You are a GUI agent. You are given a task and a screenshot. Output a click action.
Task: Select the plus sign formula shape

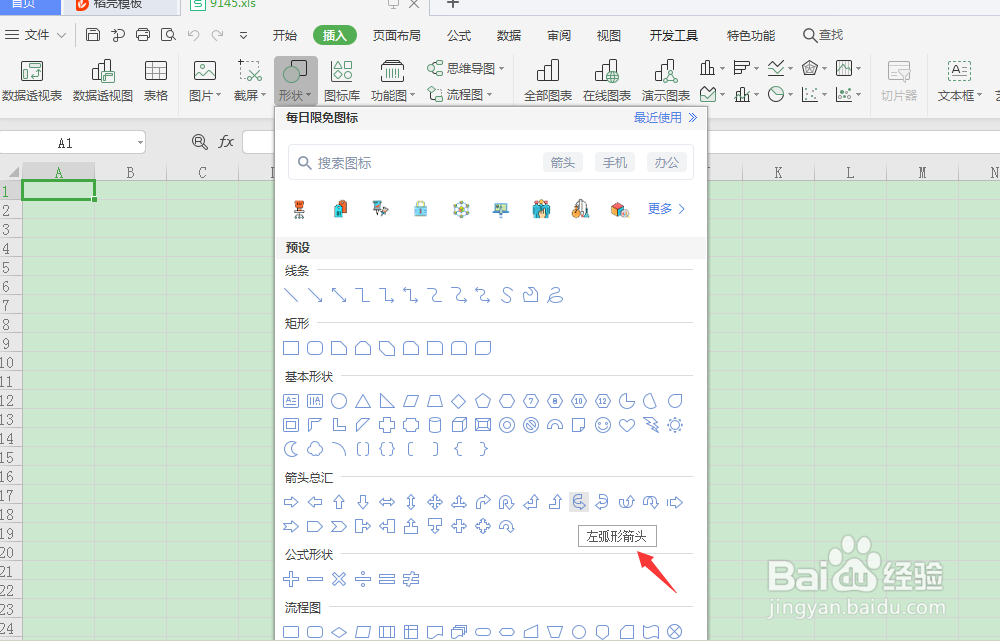291,579
